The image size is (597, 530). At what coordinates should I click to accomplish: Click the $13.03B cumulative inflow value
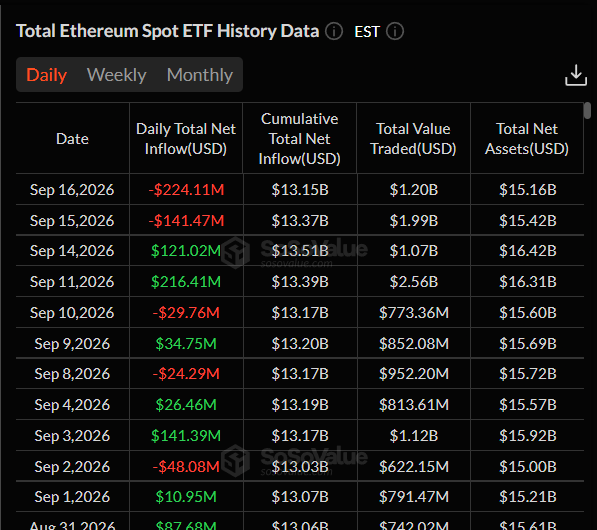[x=300, y=466]
